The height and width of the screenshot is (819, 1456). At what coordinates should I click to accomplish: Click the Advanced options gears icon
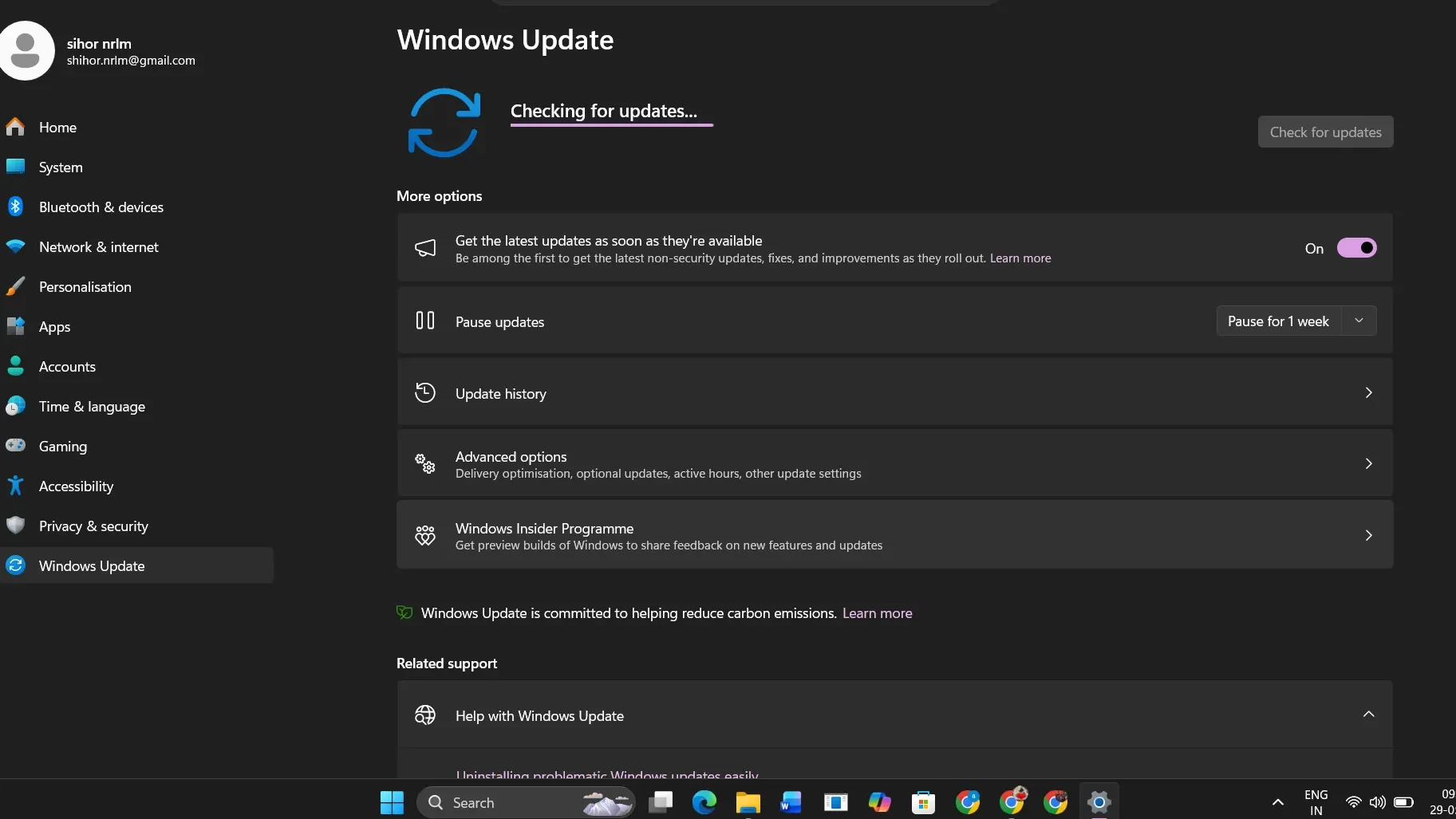click(425, 463)
